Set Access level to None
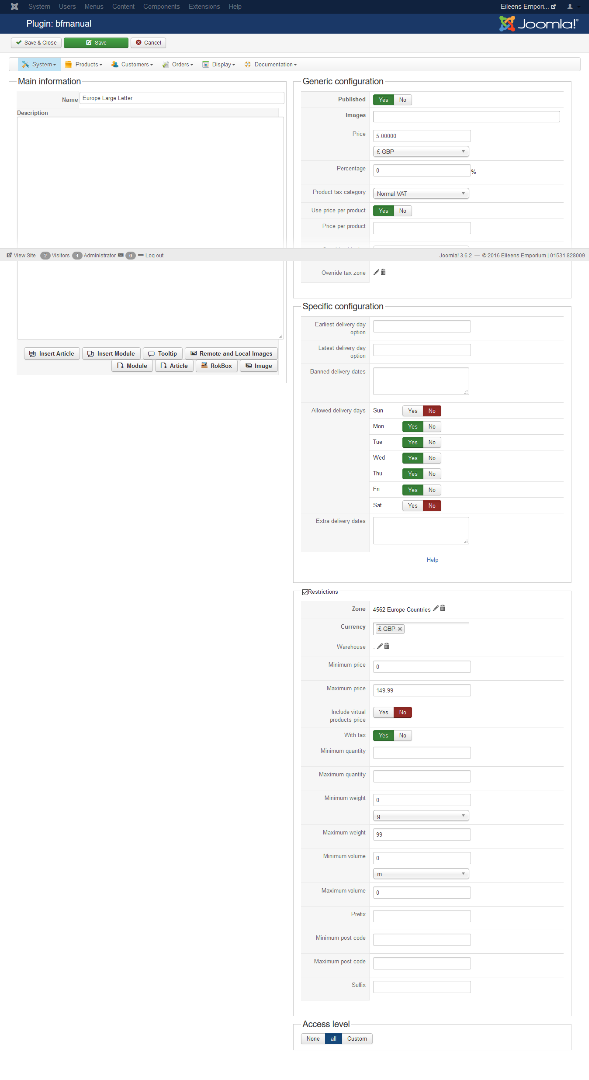The width and height of the screenshot is (589, 1080). [313, 1039]
